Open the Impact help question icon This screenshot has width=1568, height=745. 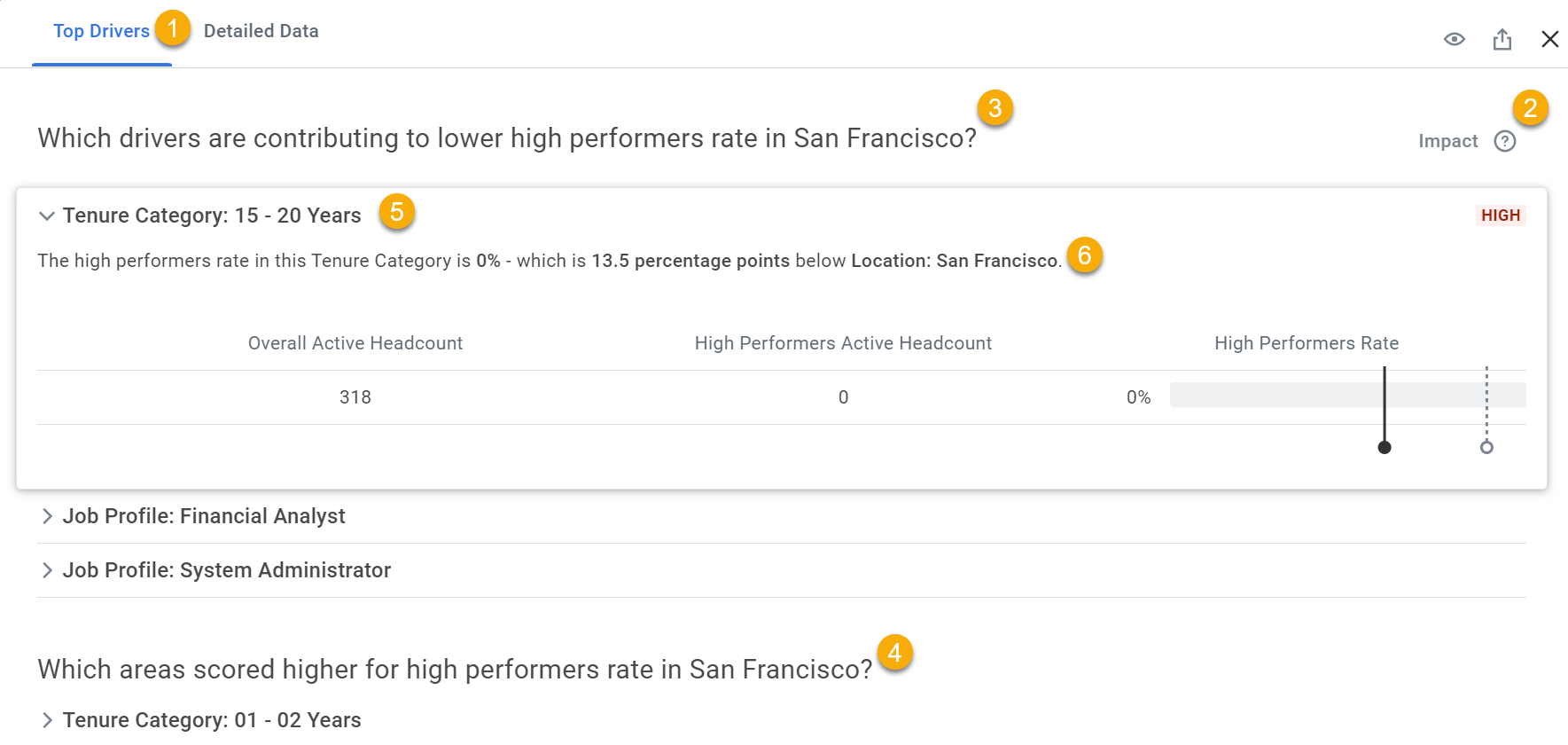click(x=1504, y=141)
